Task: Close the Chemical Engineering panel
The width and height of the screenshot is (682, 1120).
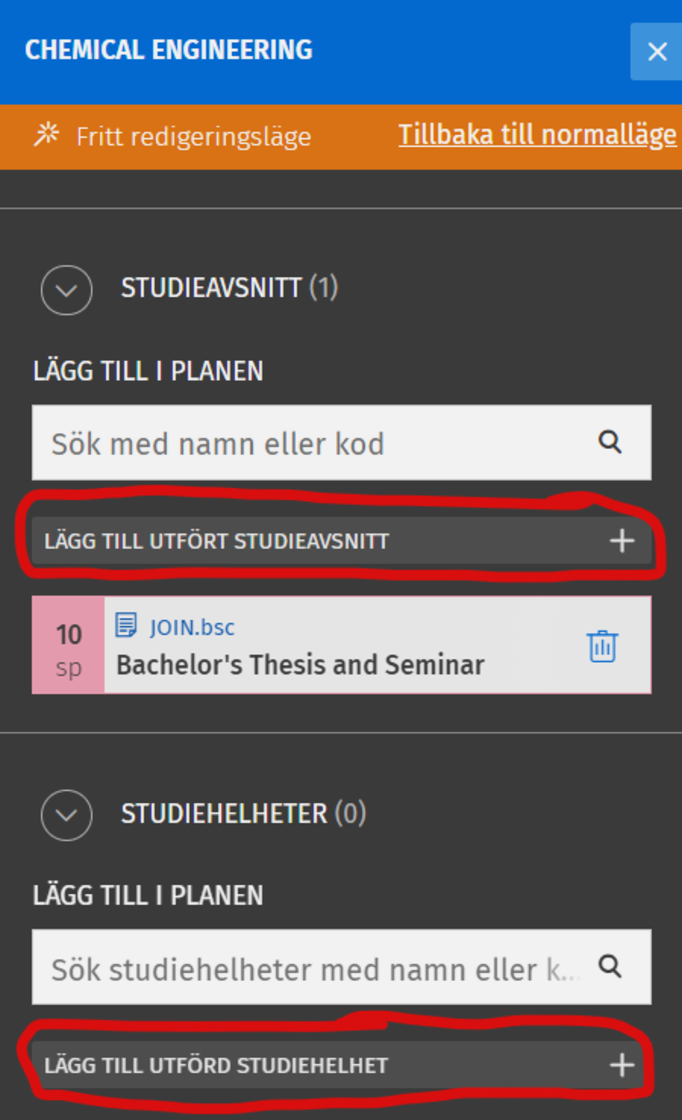Action: pyautogui.click(x=656, y=51)
